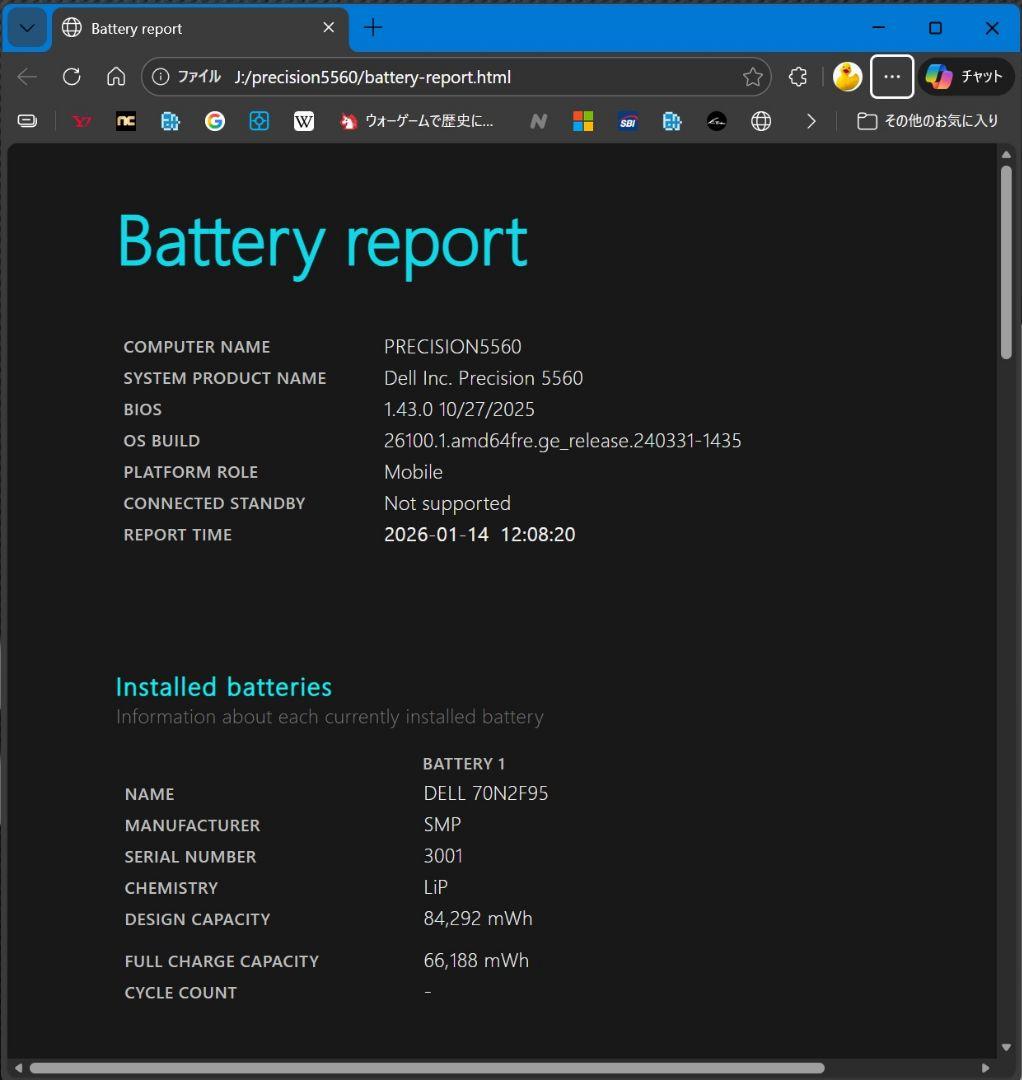
Task: Open the SBI bookmark icon
Action: [x=628, y=121]
